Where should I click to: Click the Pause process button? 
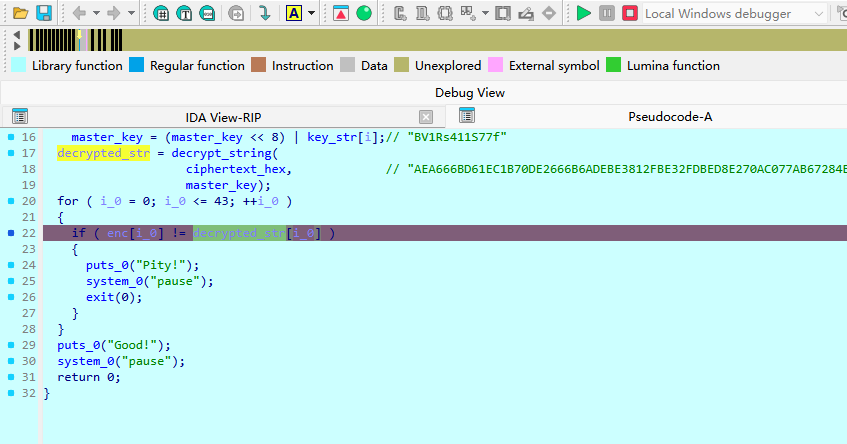click(x=607, y=13)
